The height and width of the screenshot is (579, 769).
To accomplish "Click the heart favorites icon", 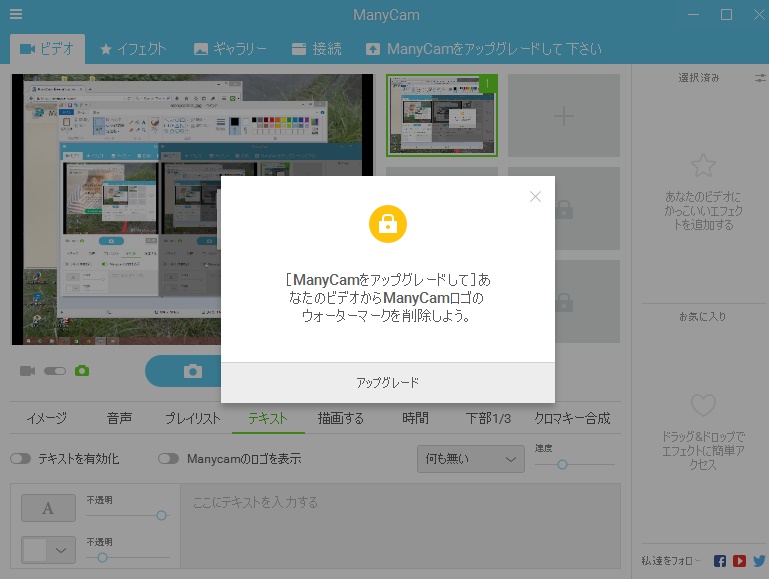I will click(703, 405).
